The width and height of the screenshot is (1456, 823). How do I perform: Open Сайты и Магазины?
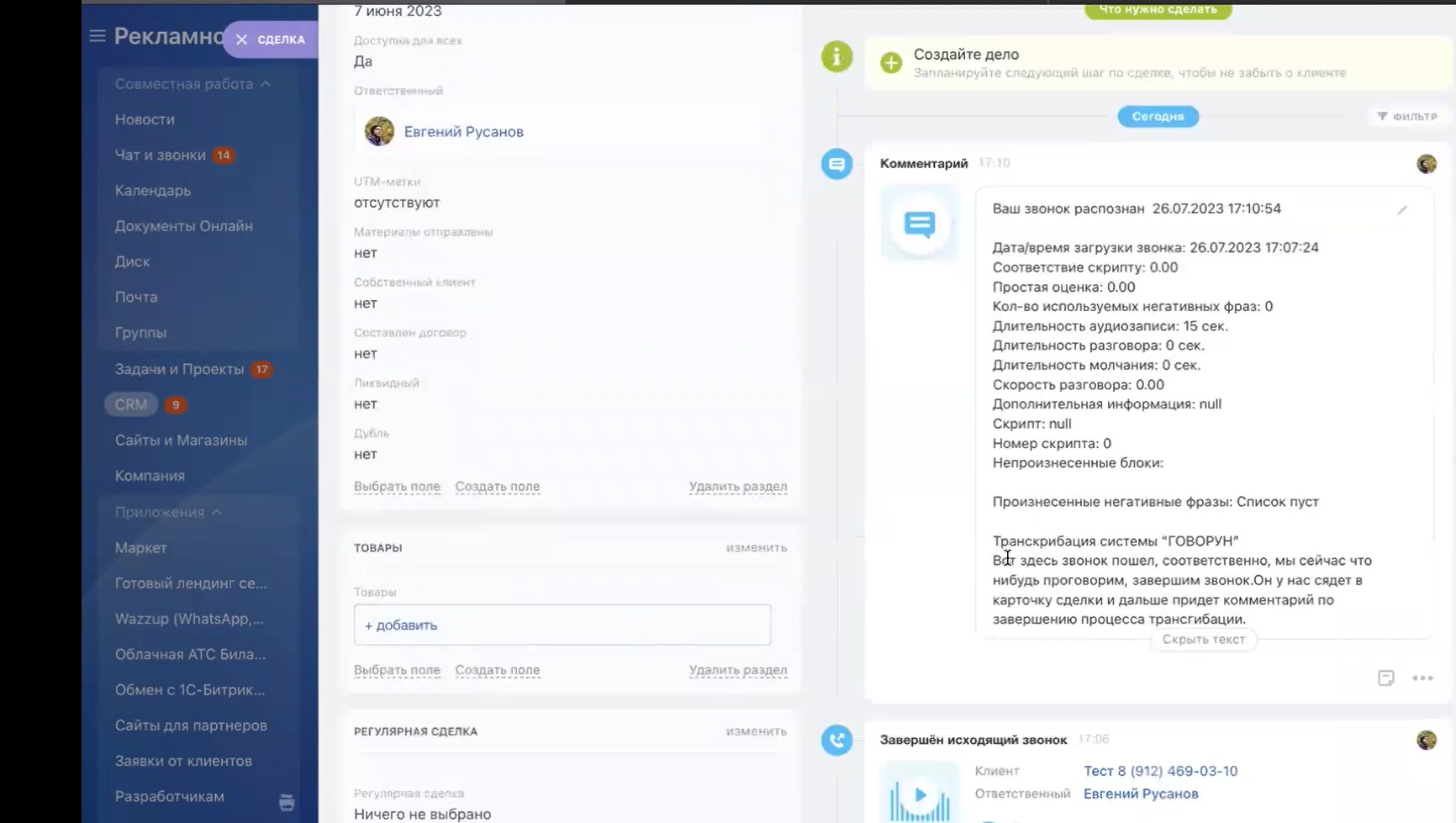point(181,441)
